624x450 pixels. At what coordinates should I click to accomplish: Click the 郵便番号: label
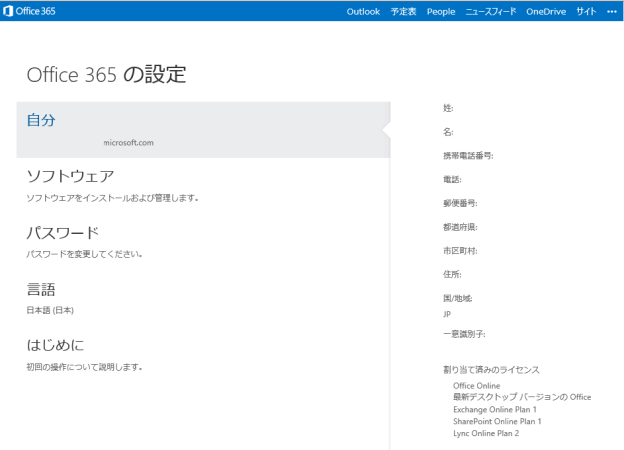(460, 203)
